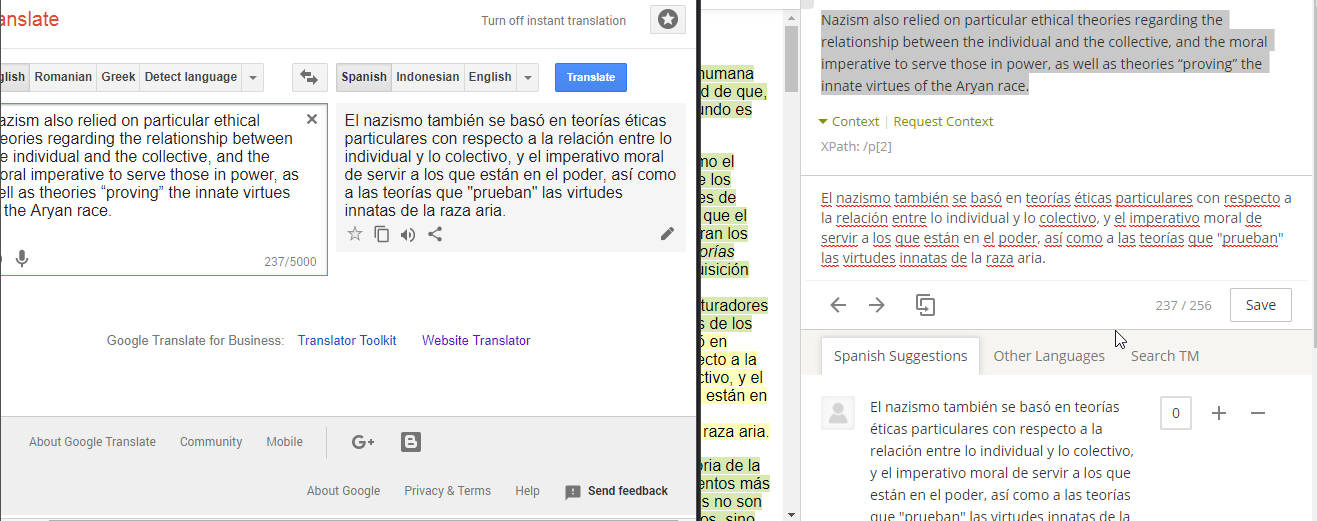1317x521 pixels.
Task: Click the Save button for the translation
Action: (x=1260, y=305)
